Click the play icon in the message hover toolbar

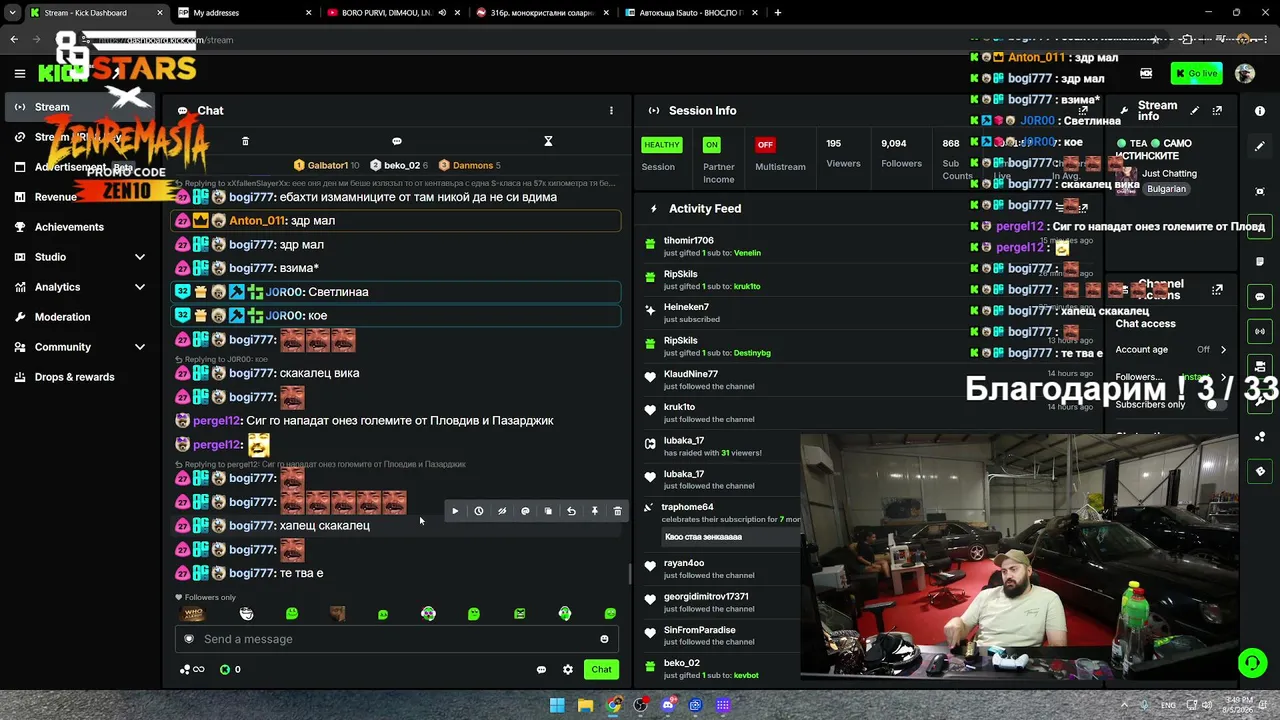point(455,511)
